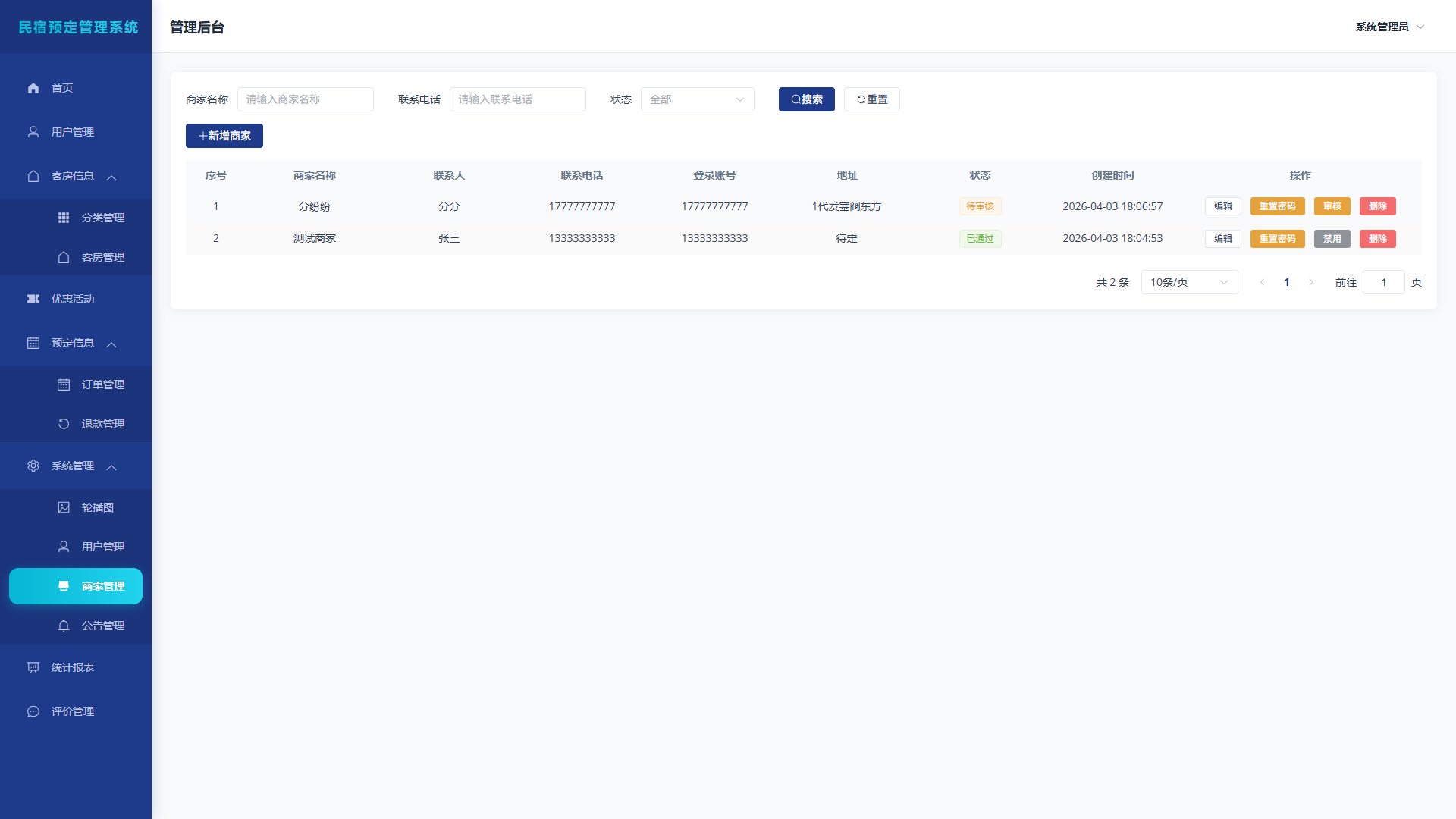Select page 1 in pagination
This screenshot has height=819, width=1456.
(1286, 282)
